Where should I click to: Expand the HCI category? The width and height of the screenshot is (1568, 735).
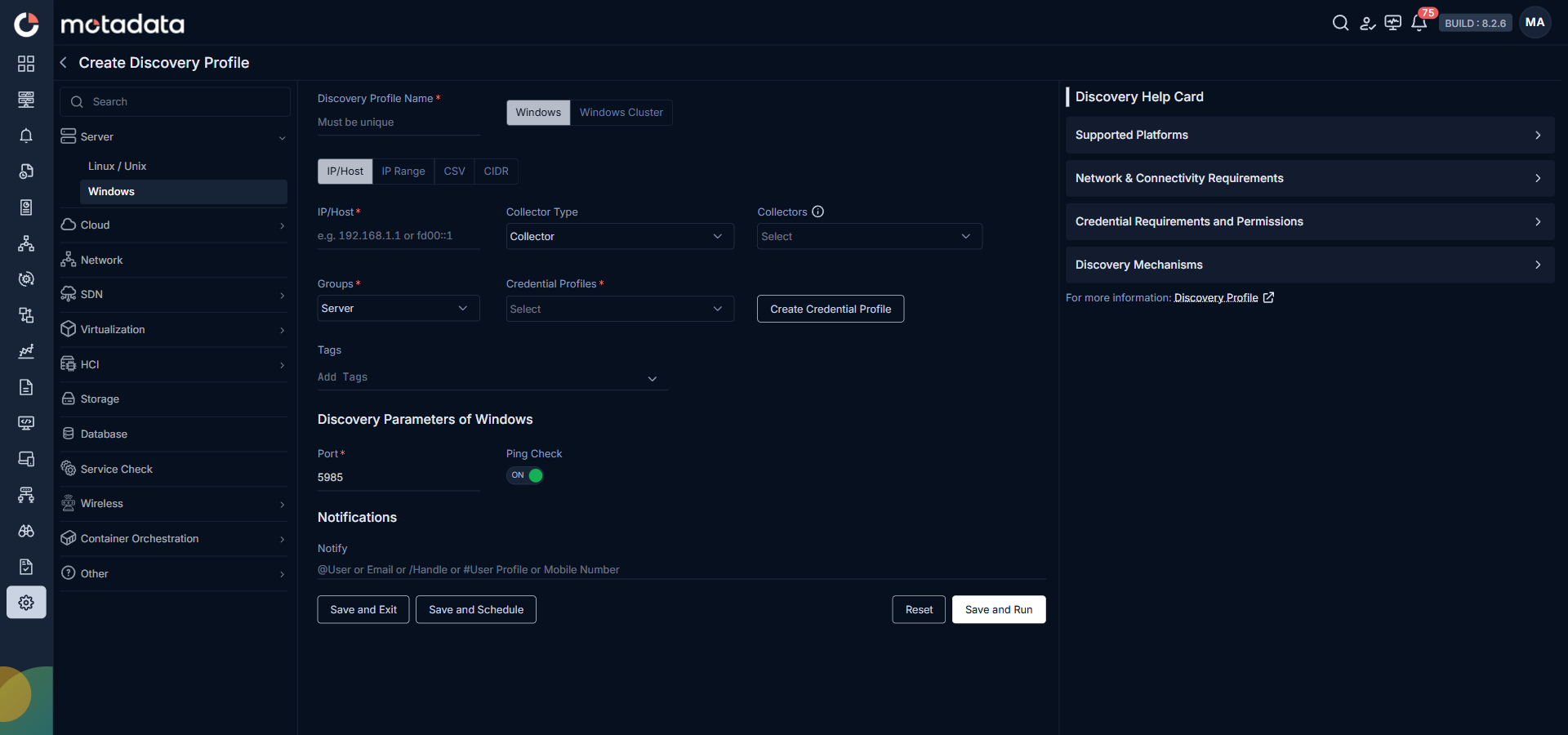click(283, 365)
